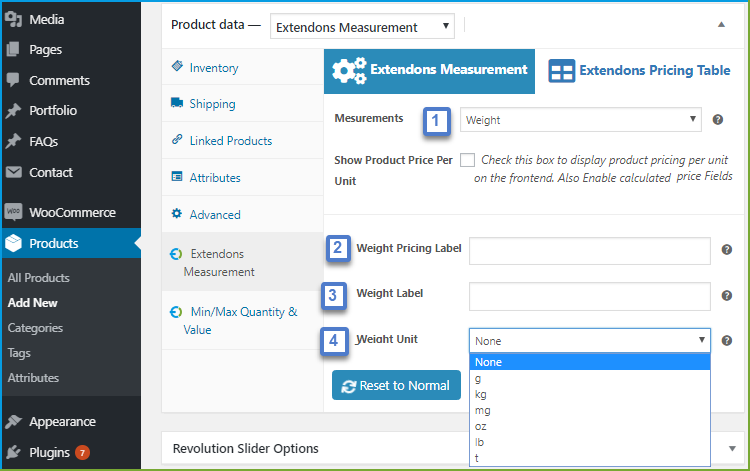Open the Mesurements Weight dropdown

(581, 120)
